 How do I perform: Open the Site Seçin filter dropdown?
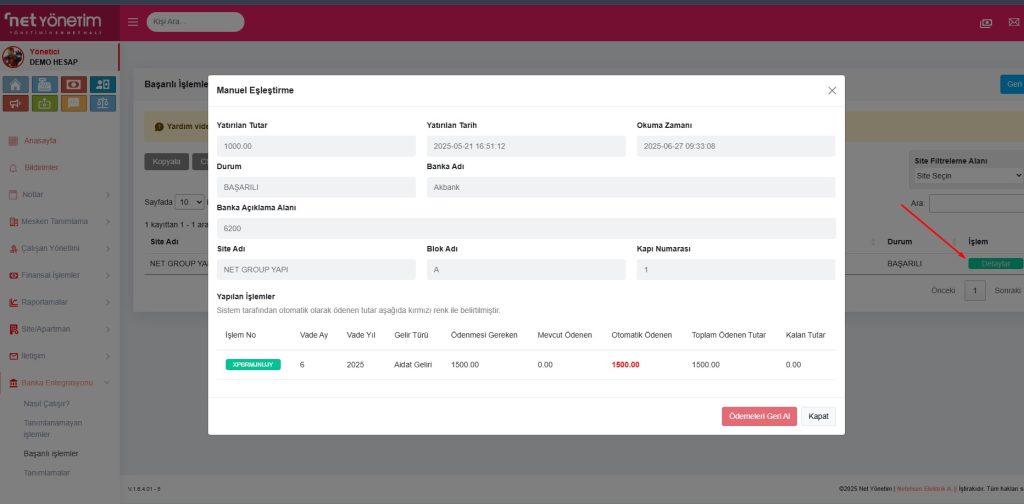(968, 175)
